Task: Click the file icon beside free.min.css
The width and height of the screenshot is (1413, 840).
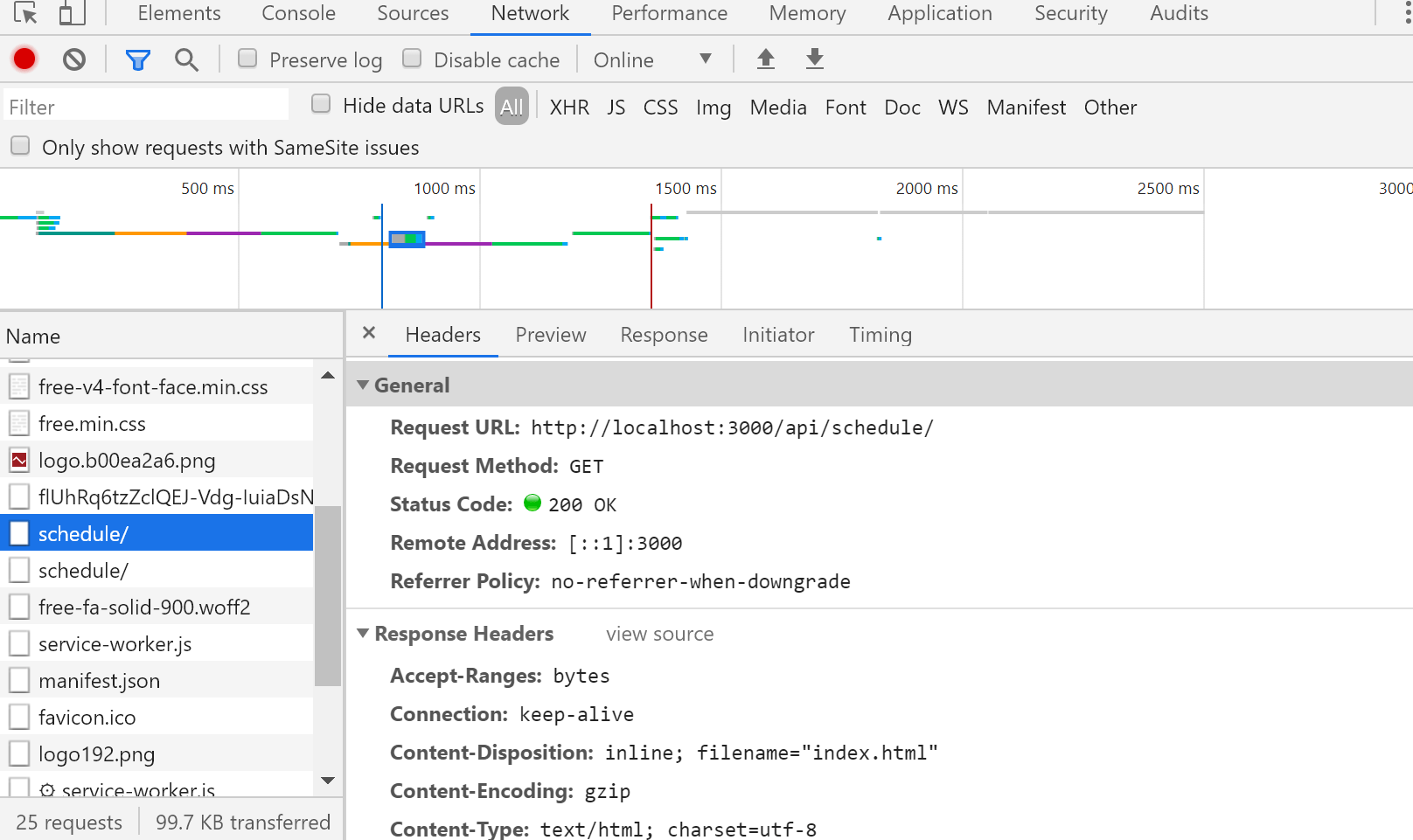Action: point(19,423)
